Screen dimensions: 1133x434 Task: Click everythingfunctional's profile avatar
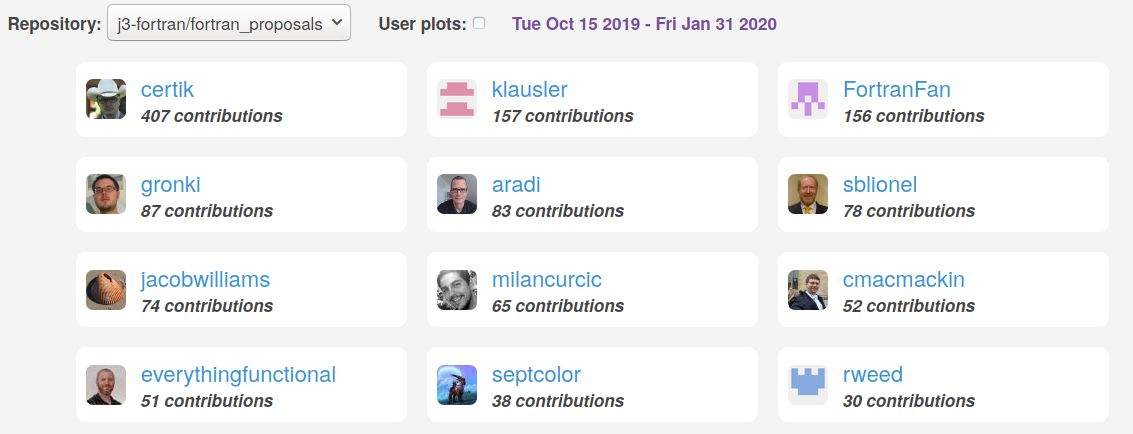coord(105,385)
